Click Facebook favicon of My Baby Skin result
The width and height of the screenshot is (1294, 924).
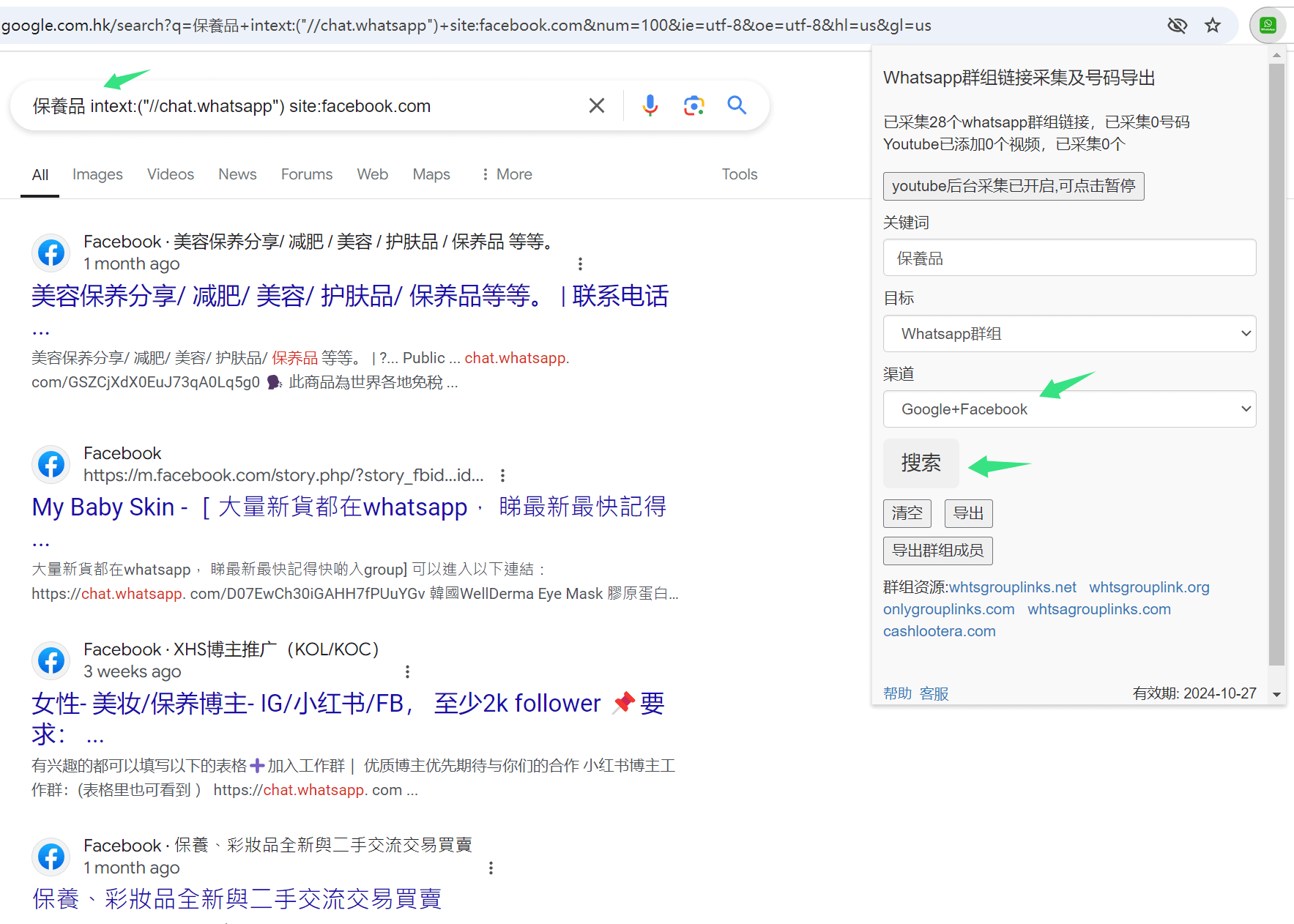(x=51, y=464)
